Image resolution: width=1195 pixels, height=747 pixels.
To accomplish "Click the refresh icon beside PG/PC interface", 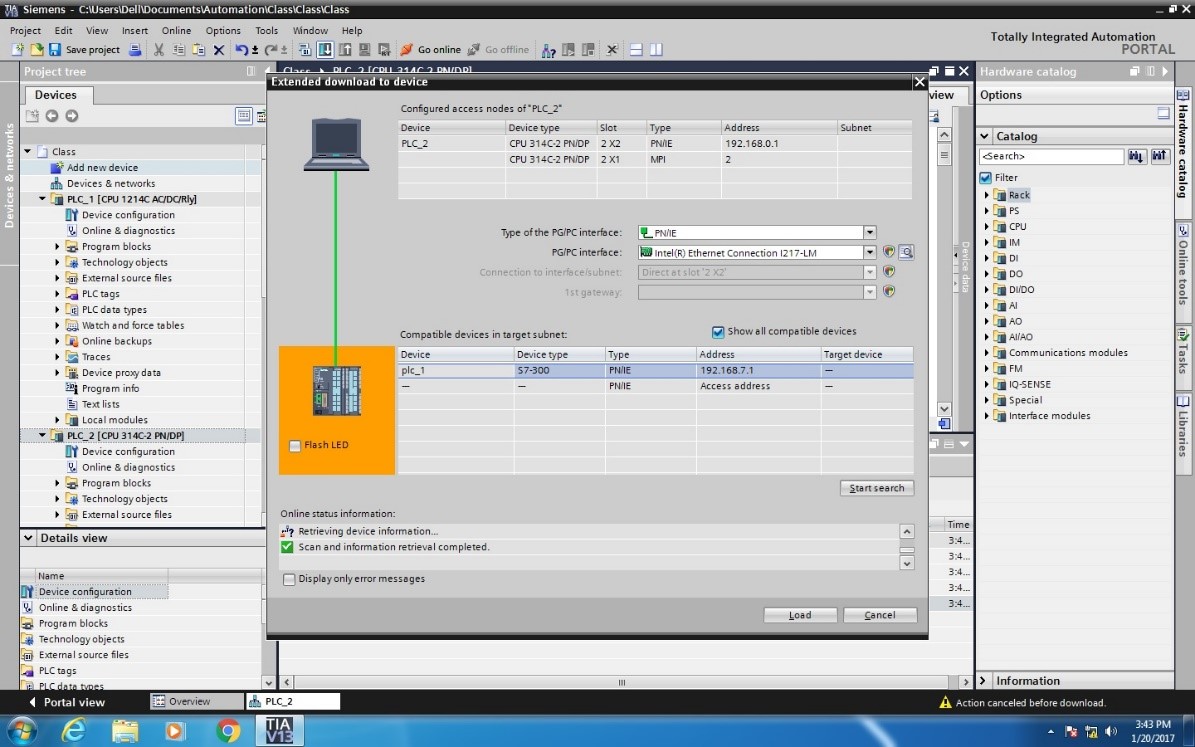I will point(889,252).
